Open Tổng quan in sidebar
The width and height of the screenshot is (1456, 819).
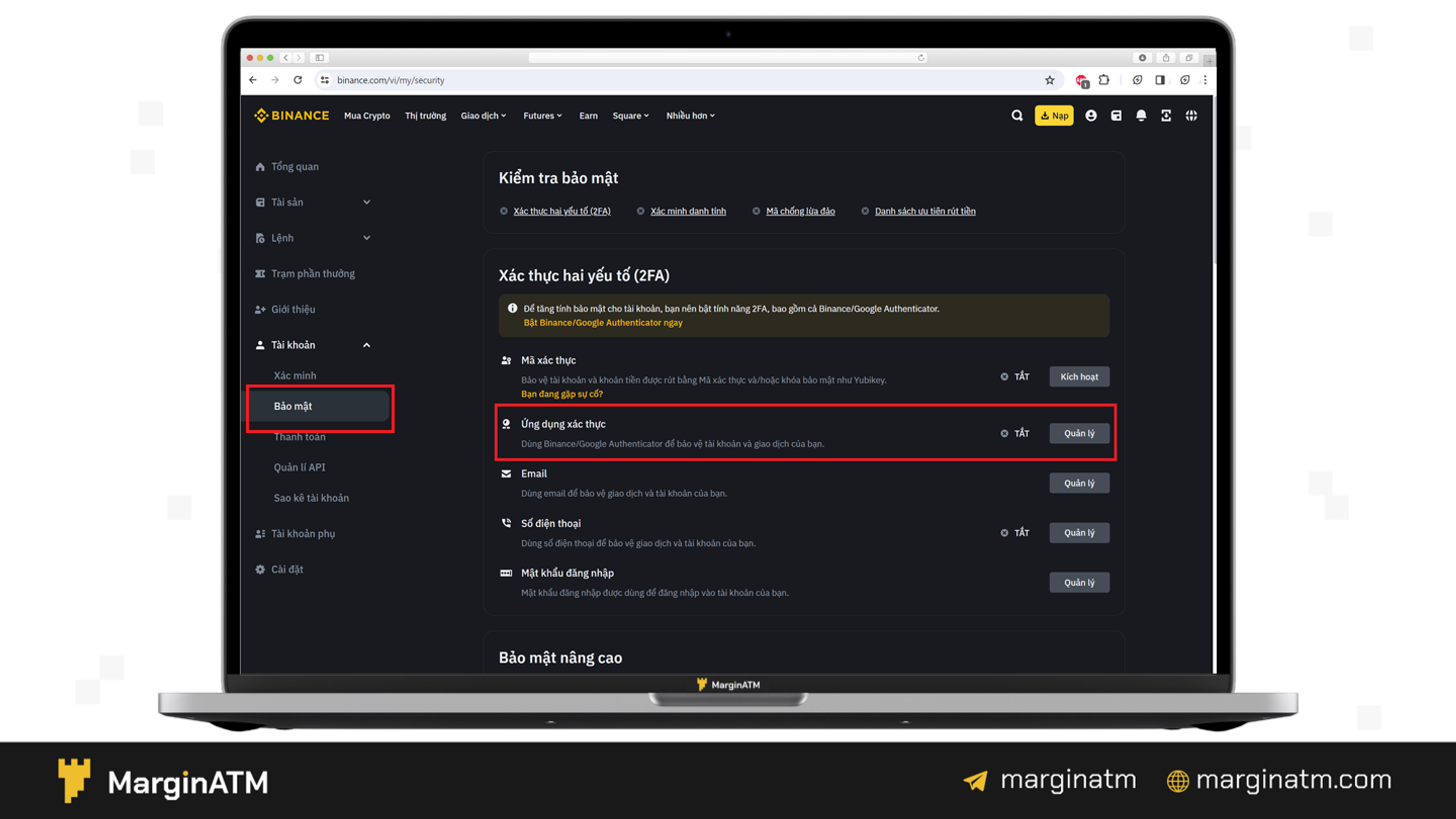coord(287,167)
